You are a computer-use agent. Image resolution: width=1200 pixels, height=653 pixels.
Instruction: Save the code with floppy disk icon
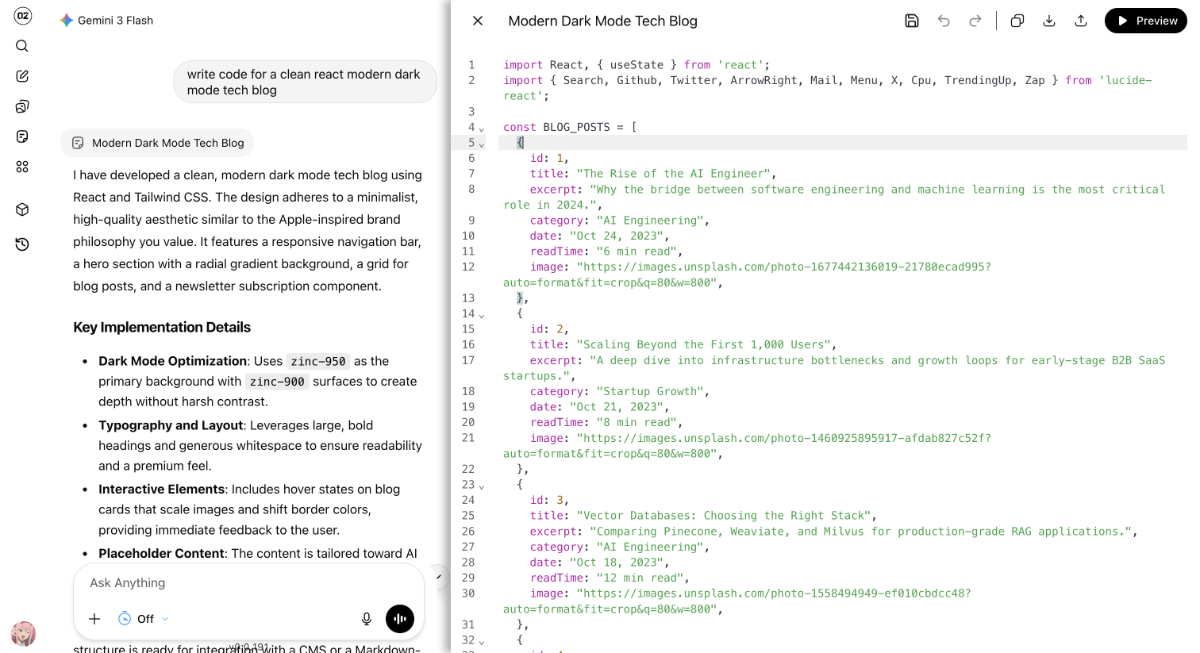911,21
